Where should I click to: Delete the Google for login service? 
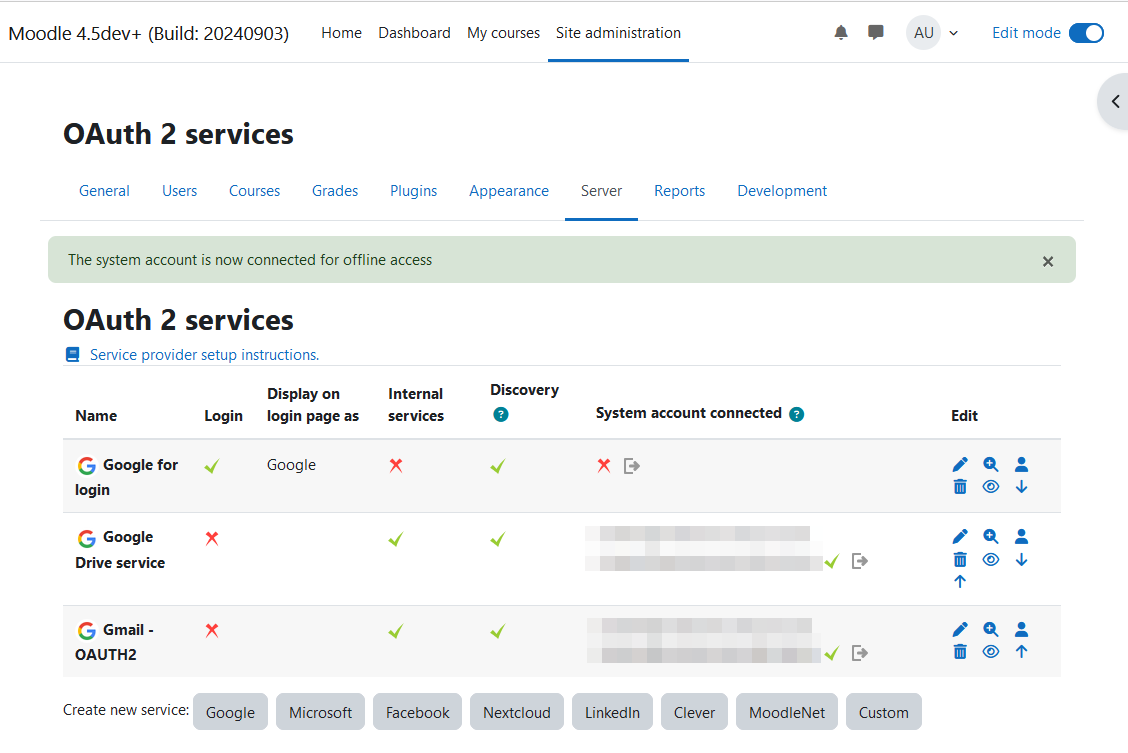[960, 487]
